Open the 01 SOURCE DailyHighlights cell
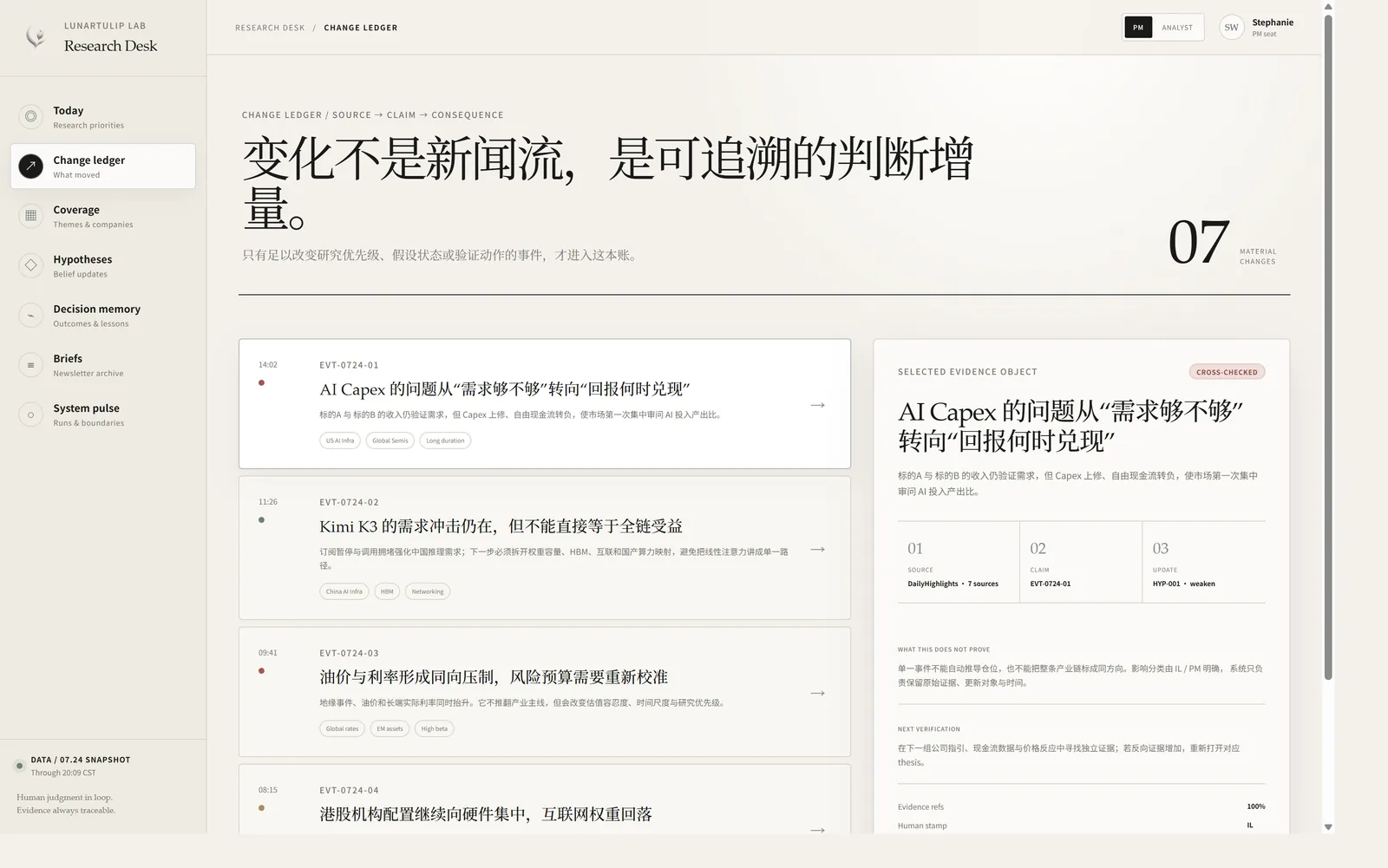 click(959, 562)
